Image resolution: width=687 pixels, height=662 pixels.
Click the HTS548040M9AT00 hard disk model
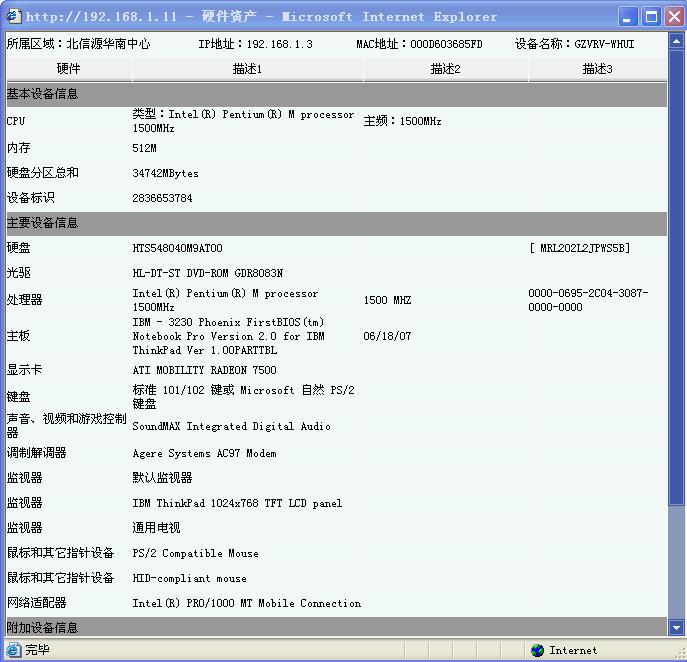(177, 248)
